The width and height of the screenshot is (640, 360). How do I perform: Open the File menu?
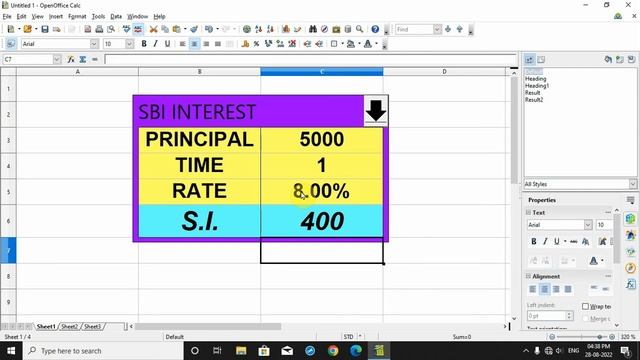[7, 16]
